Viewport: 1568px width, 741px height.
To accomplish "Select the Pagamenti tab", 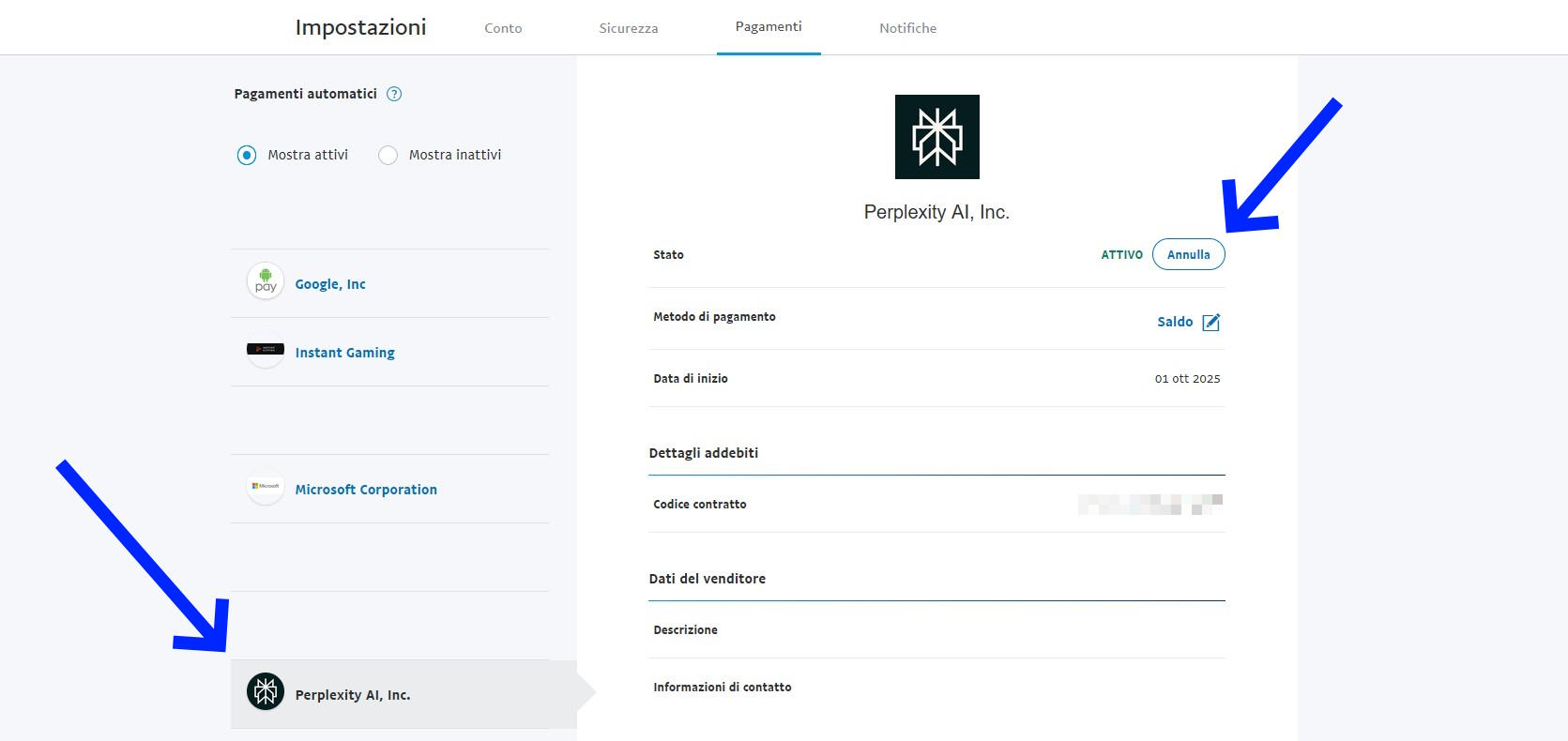I will pos(769,27).
